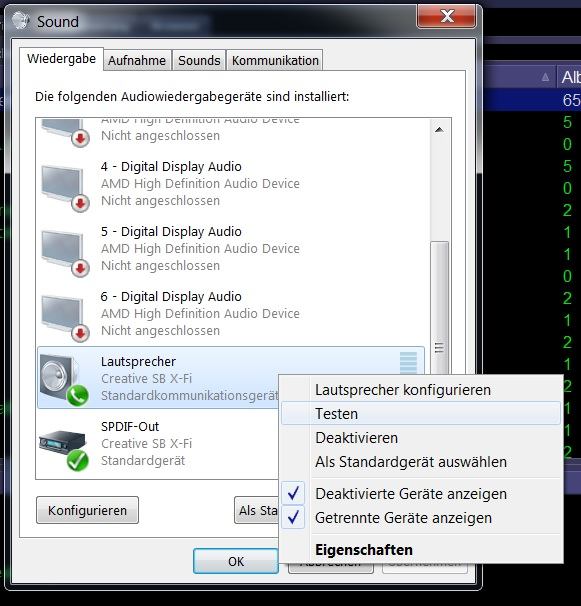This screenshot has width=581, height=606.
Task: Click the device list scroll up arrow
Action: pos(439,129)
